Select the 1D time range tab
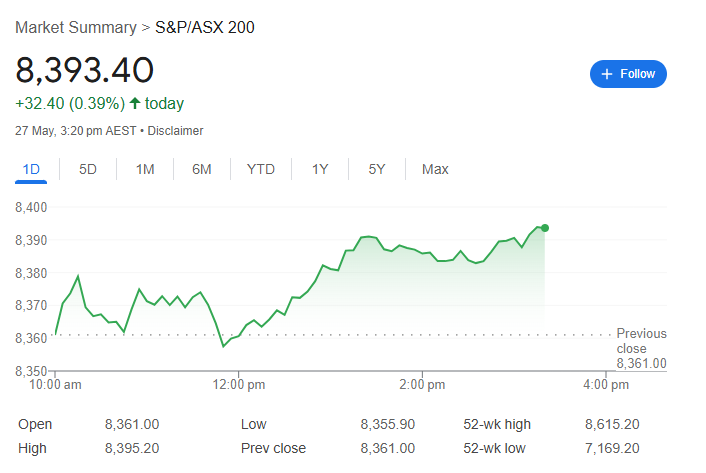Image resolution: width=706 pixels, height=473 pixels. coord(31,169)
